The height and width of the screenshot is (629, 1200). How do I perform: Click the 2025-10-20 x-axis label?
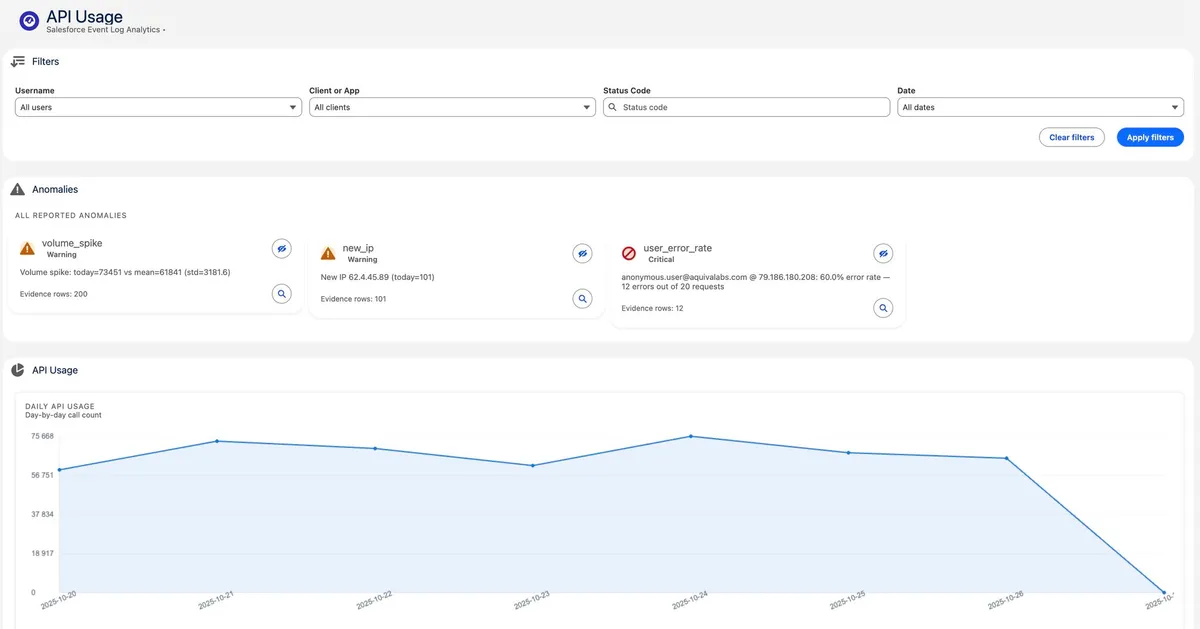(58, 601)
